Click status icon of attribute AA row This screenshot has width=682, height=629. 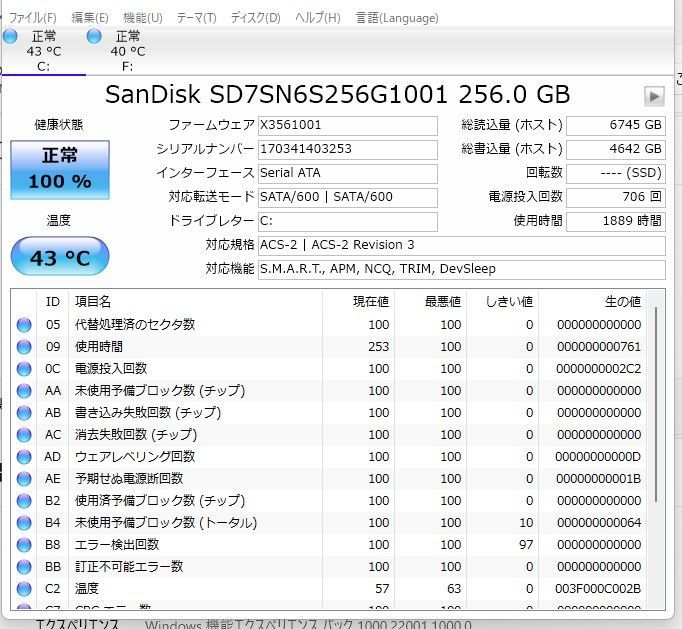point(24,391)
